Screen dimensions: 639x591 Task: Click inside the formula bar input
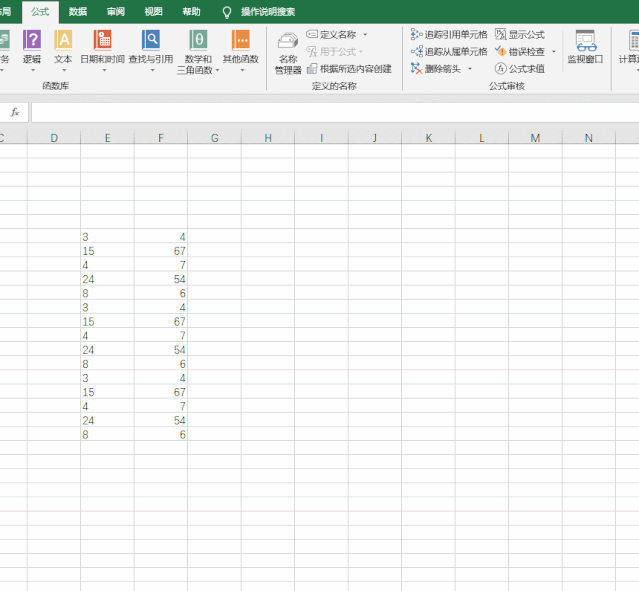(x=335, y=112)
